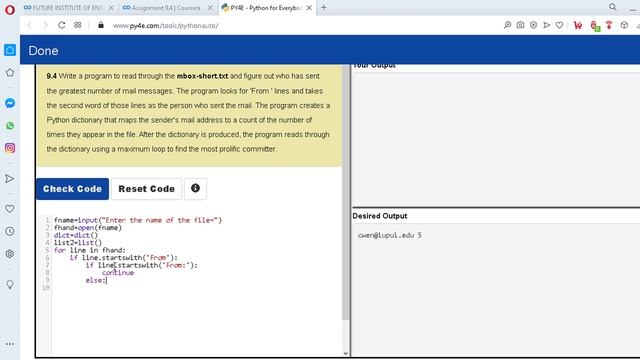This screenshot has width=640, height=360.
Task: Click the send-arrow toolbar icon
Action: pyautogui.click(x=547, y=25)
